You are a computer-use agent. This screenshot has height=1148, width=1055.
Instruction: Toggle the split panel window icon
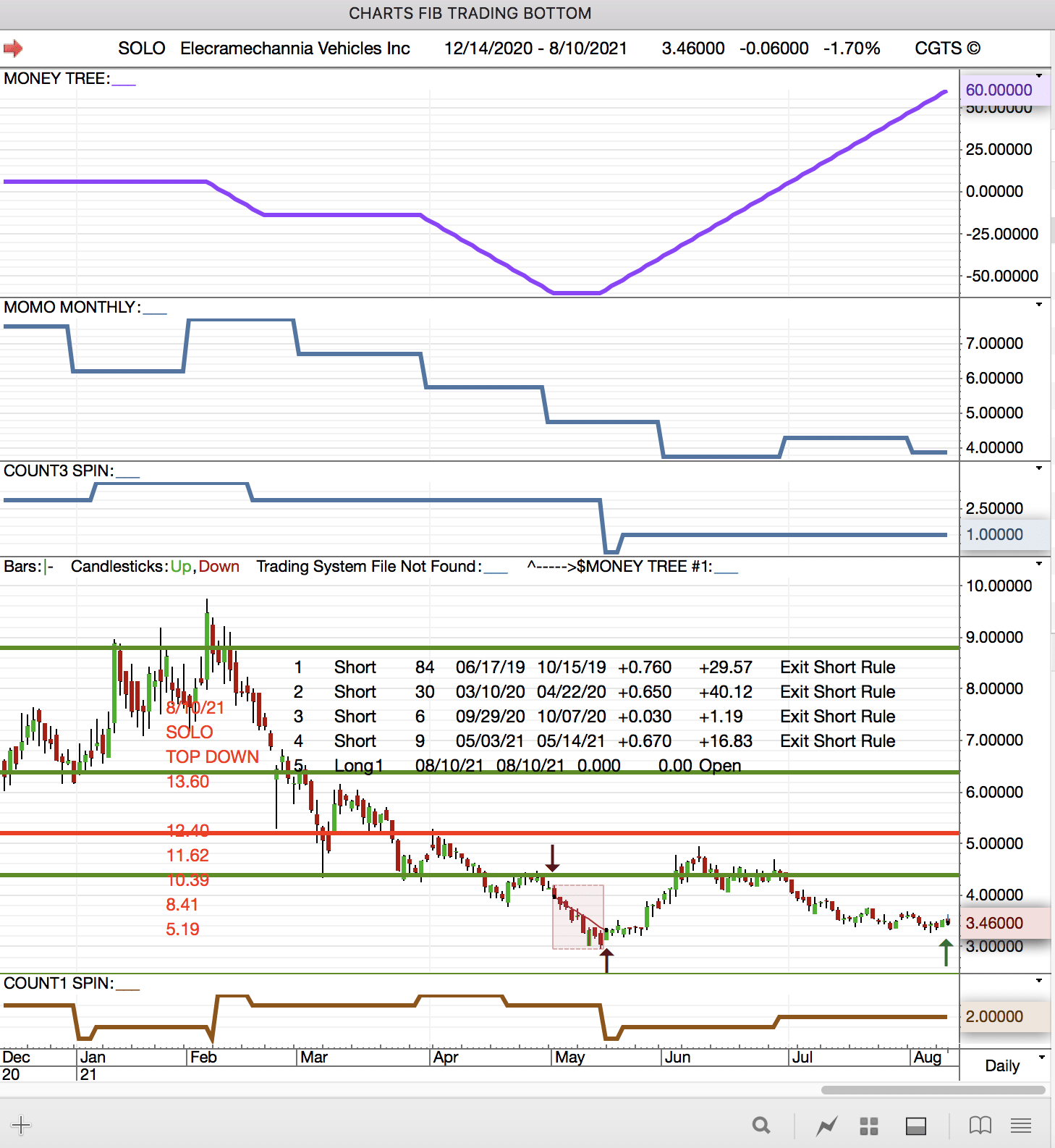click(x=915, y=1126)
